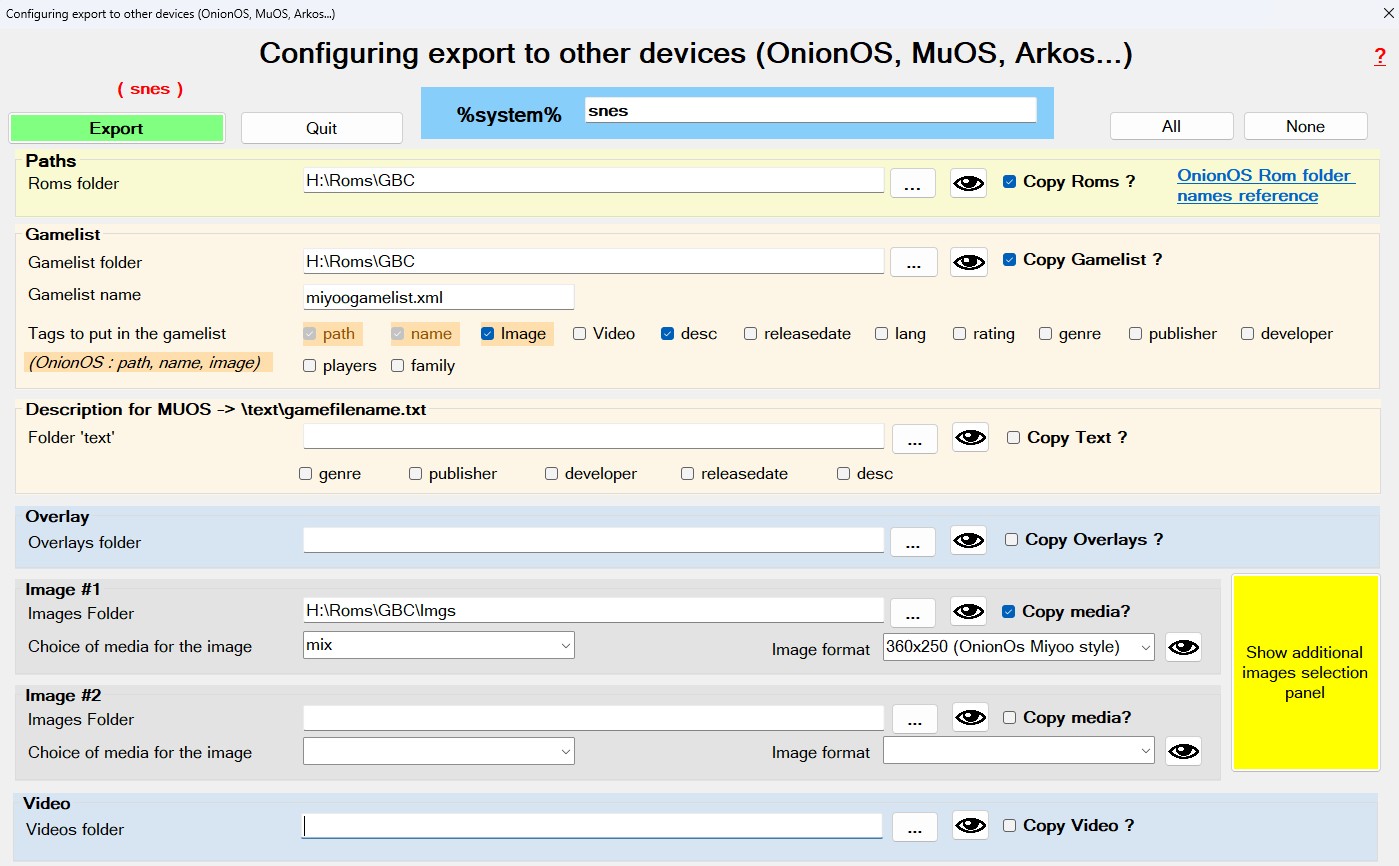This screenshot has height=866, width=1399.
Task: Tick the Copy Overlays checkbox
Action: (1012, 540)
